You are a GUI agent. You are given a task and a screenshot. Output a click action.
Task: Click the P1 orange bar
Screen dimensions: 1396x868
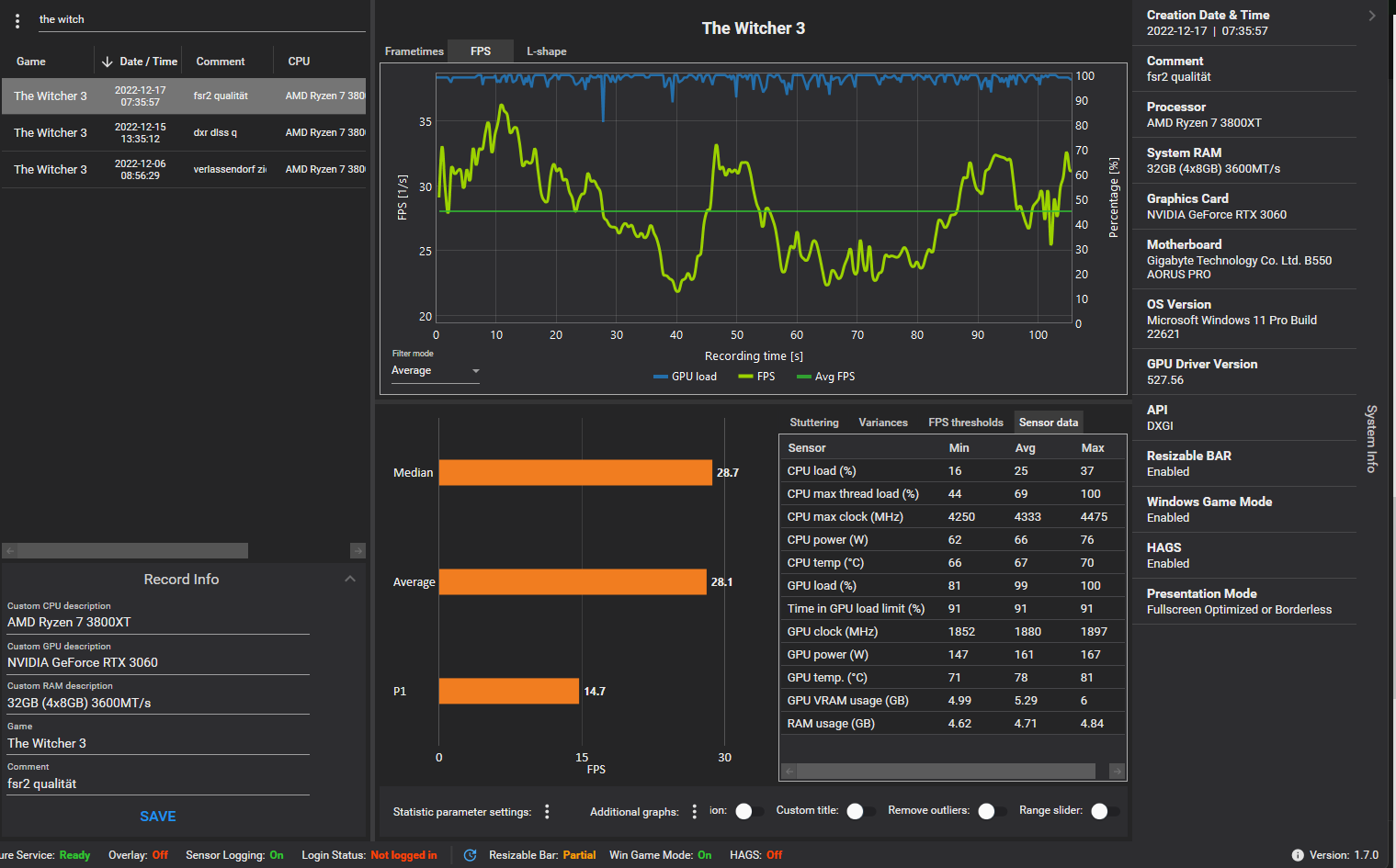(x=509, y=691)
